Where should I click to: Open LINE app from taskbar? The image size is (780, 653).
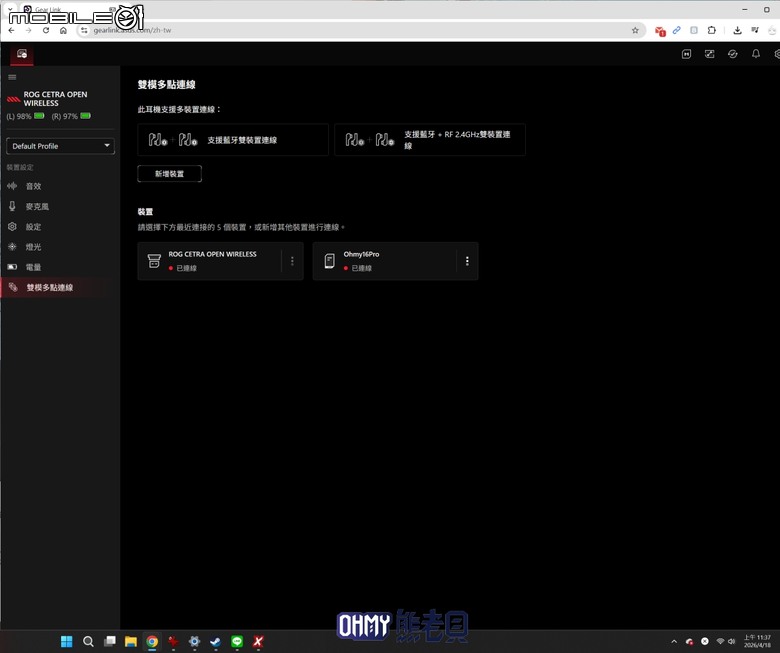pyautogui.click(x=237, y=642)
